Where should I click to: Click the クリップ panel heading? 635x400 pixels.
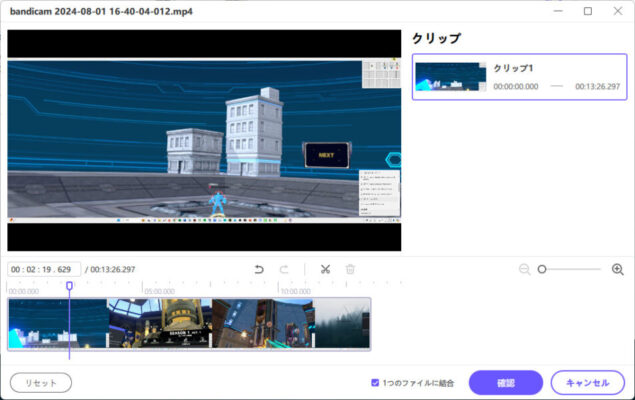[437, 38]
